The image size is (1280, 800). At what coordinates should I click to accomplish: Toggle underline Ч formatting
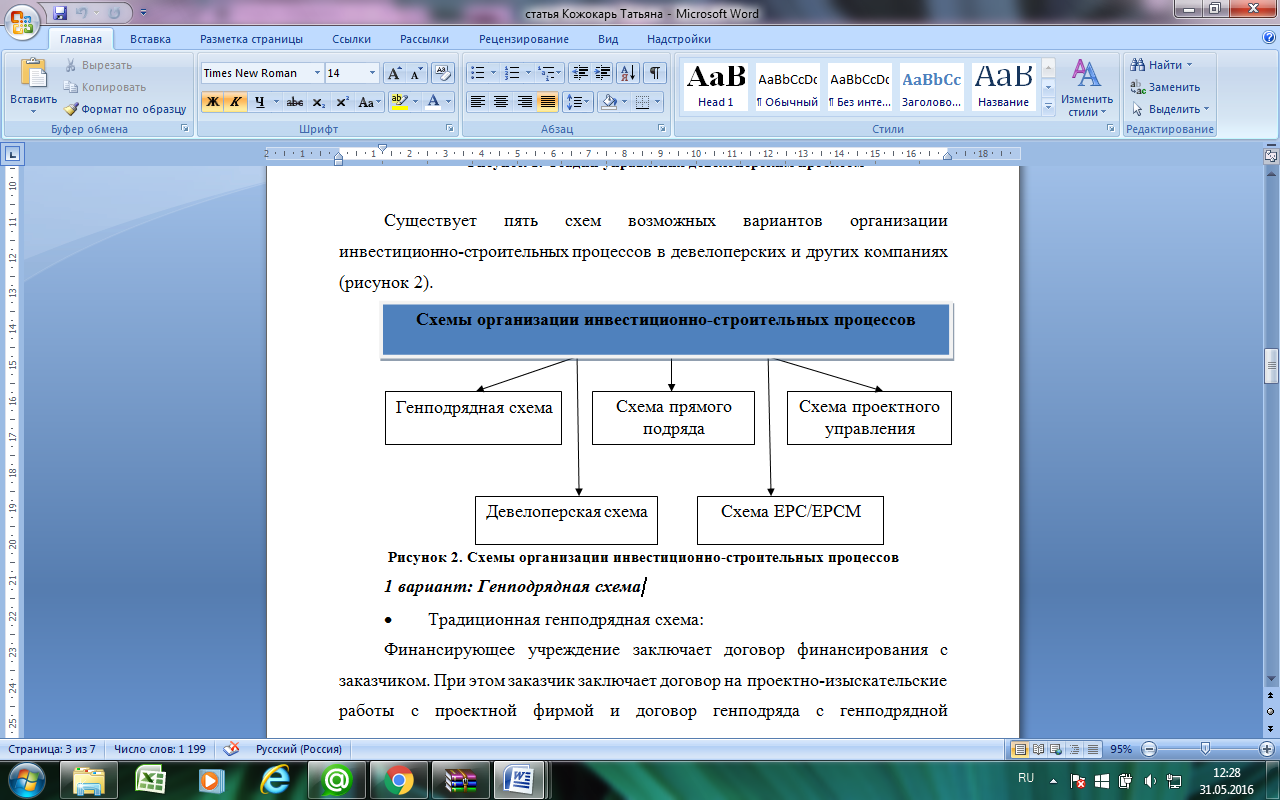coord(260,102)
